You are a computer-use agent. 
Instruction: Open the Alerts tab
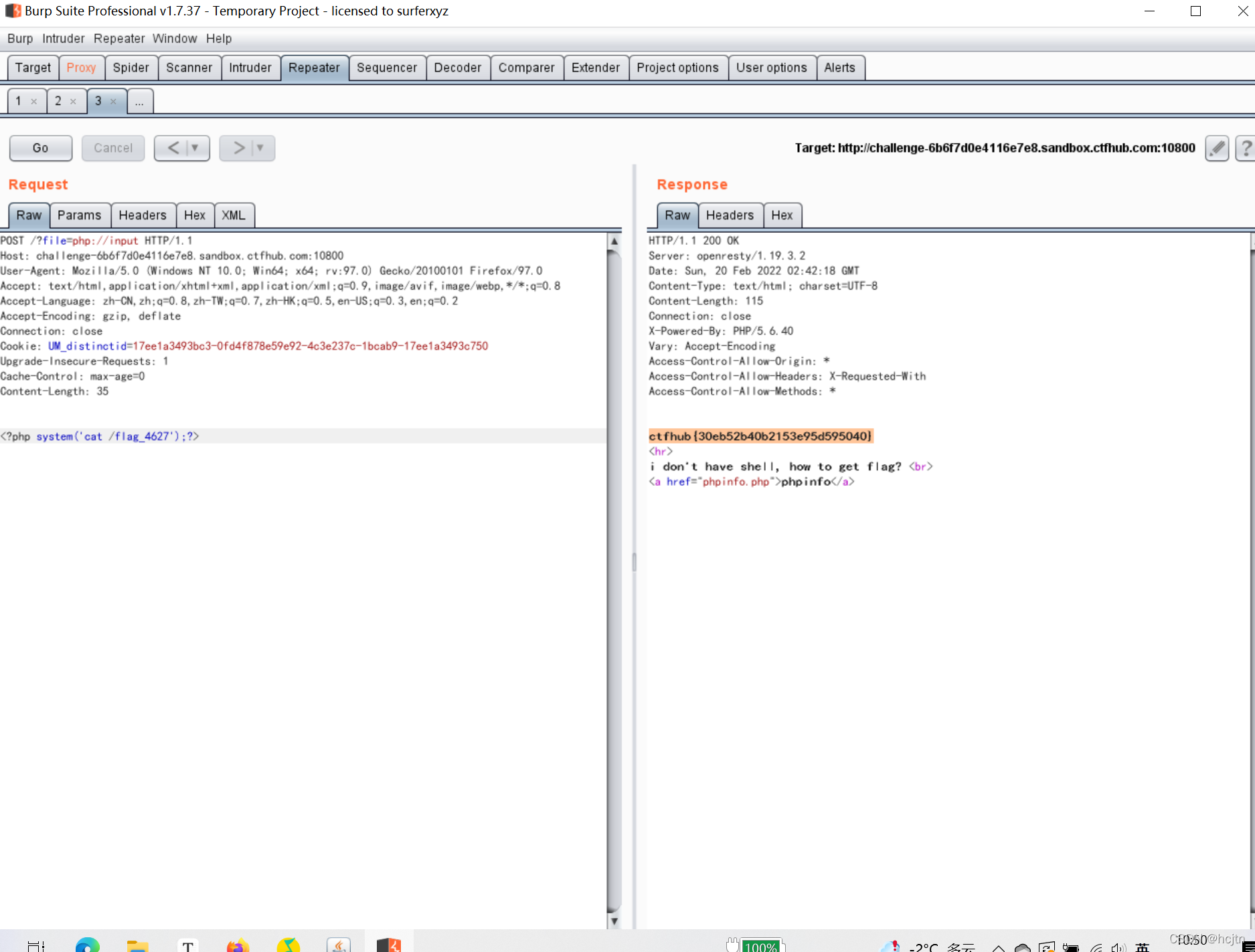839,68
